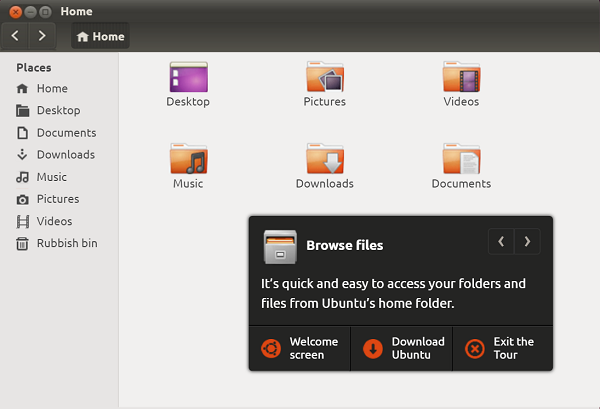Click the Home house icon in sidebar
The height and width of the screenshot is (409, 600).
click(22, 89)
